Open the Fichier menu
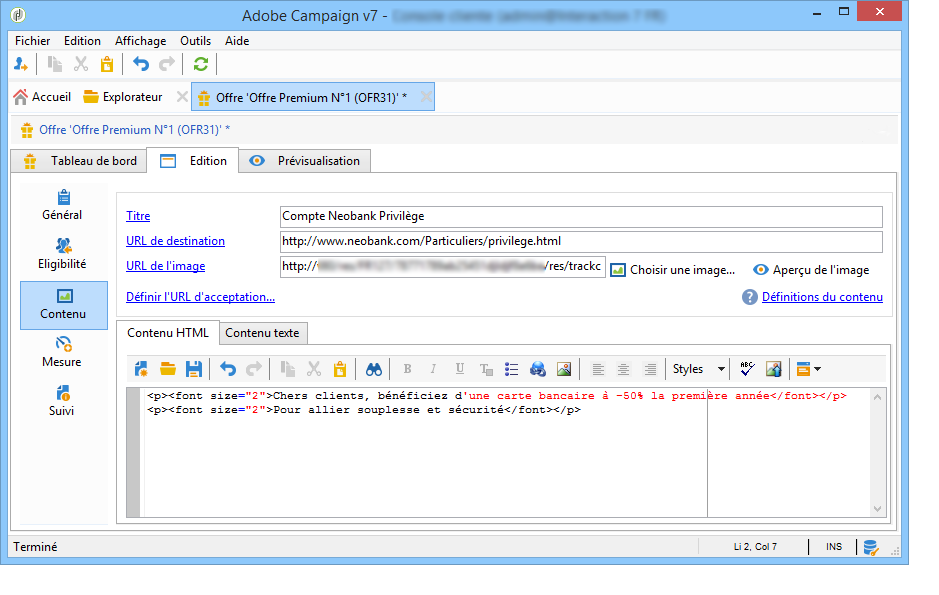 [32, 41]
